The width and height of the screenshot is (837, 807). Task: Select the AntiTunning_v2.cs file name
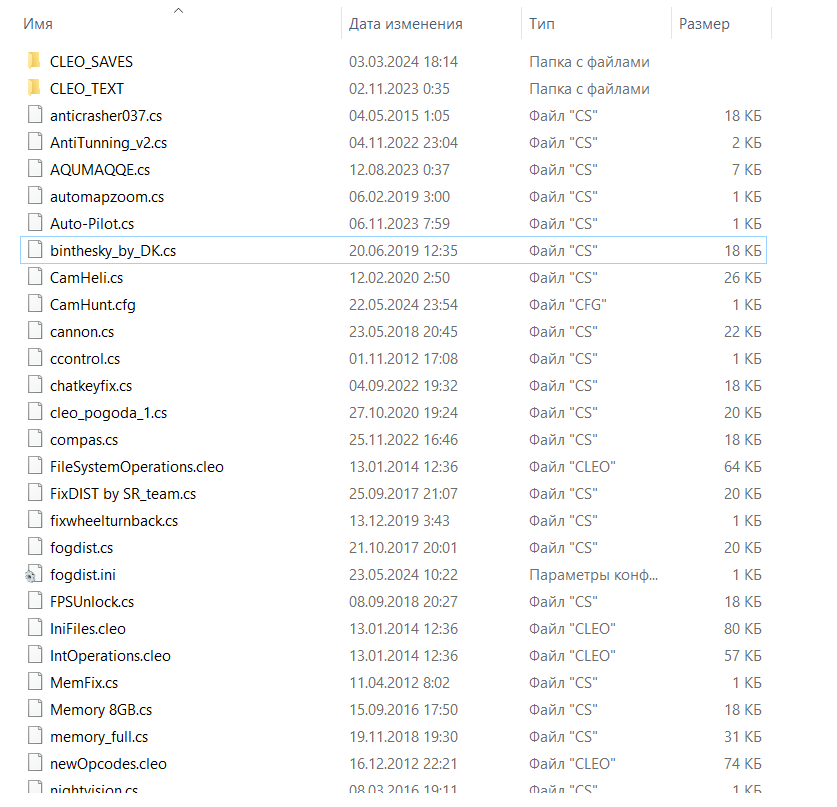tap(108, 142)
